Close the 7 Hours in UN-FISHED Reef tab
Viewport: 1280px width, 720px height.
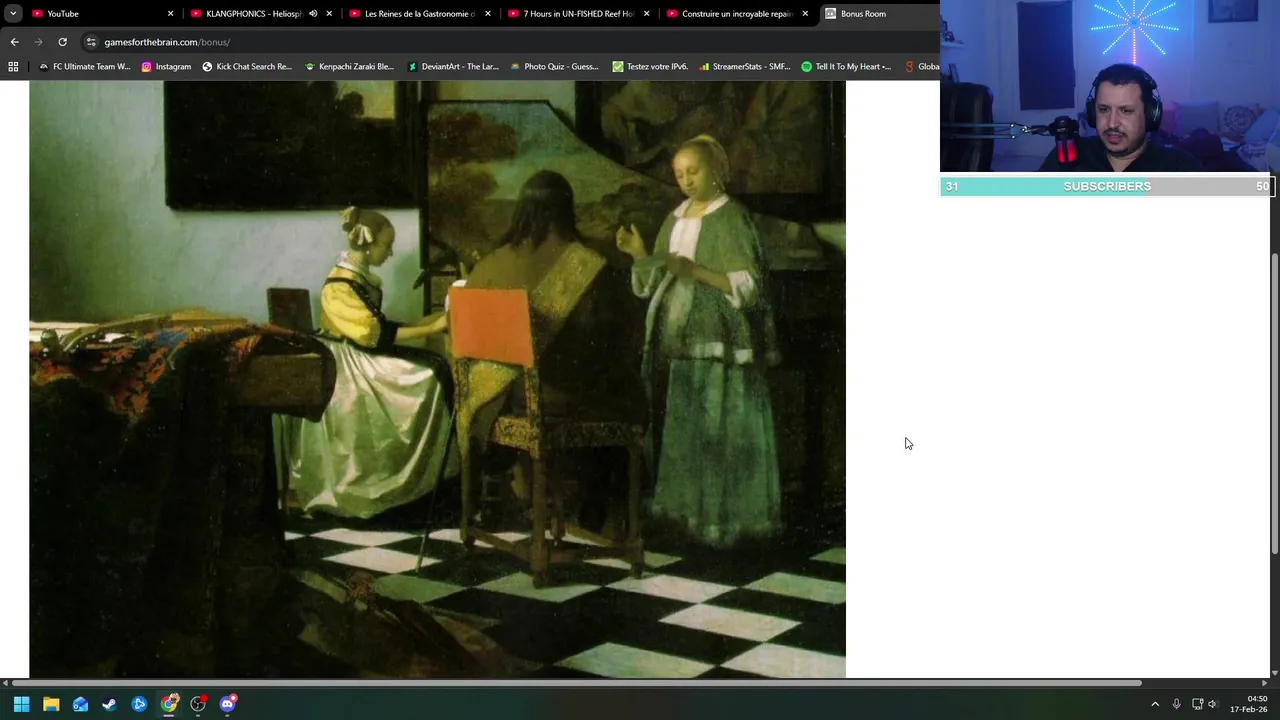pos(647,14)
